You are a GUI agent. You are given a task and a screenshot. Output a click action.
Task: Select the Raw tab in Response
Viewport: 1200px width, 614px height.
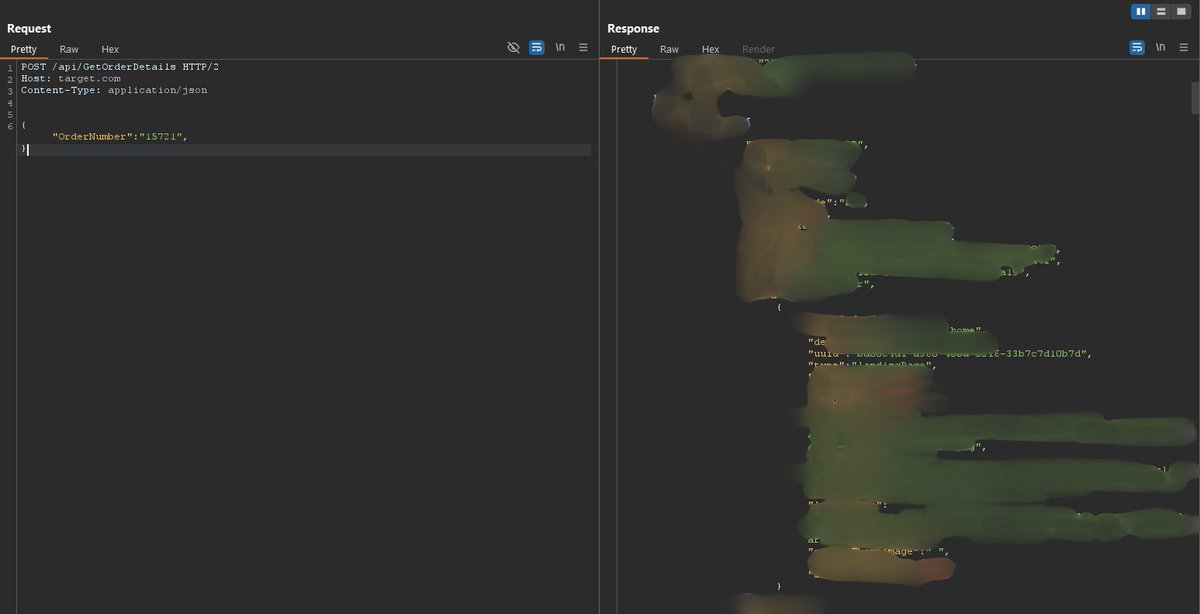[x=669, y=49]
